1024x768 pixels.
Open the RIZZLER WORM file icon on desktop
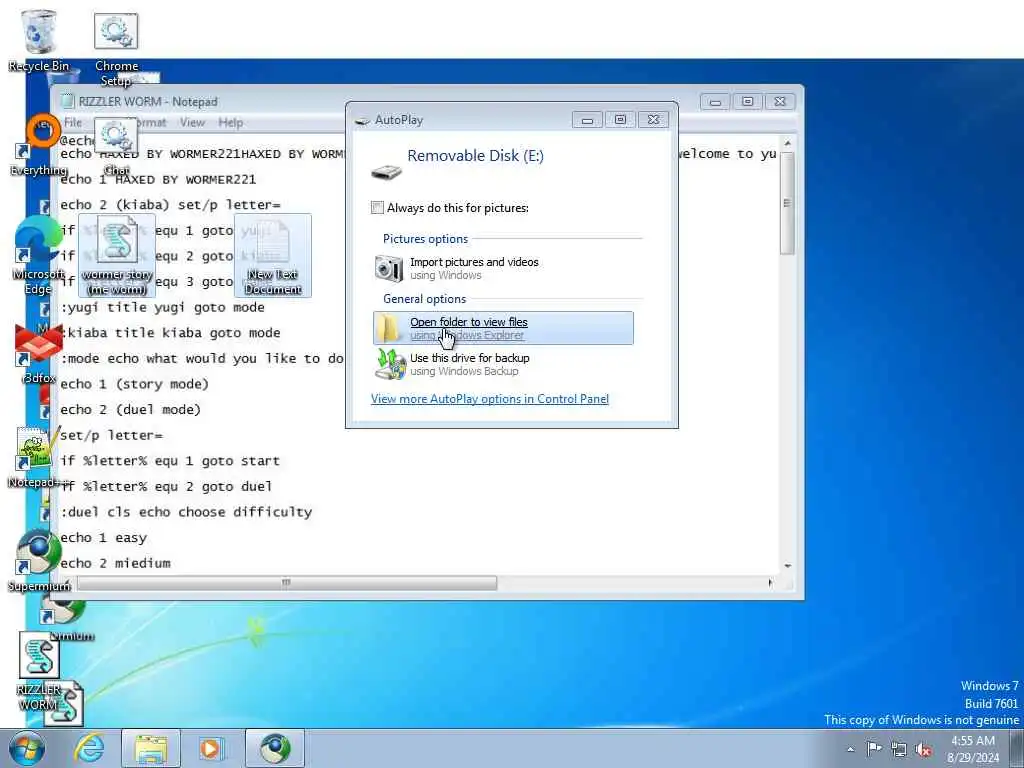[x=39, y=673]
